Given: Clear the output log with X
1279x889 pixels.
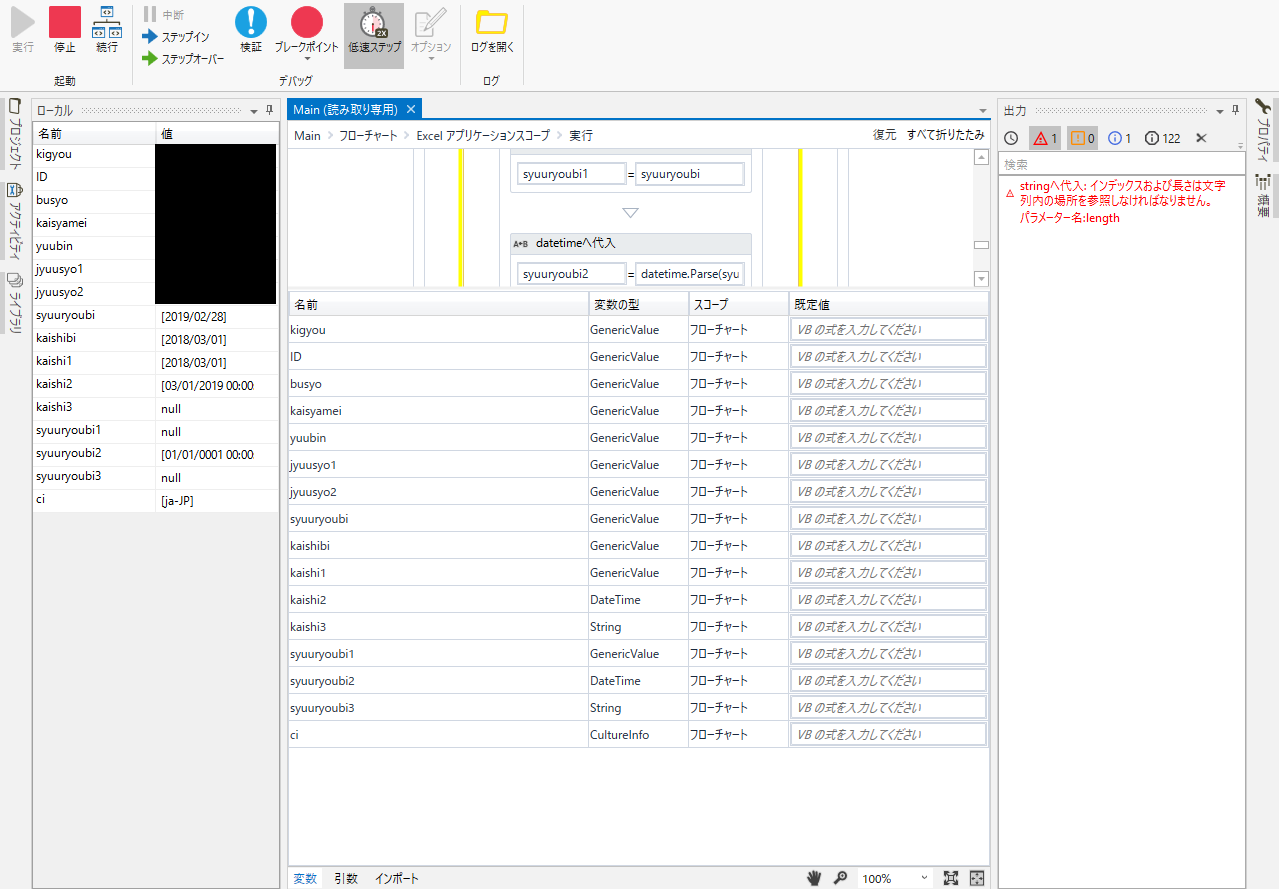Looking at the screenshot, I should [1201, 138].
